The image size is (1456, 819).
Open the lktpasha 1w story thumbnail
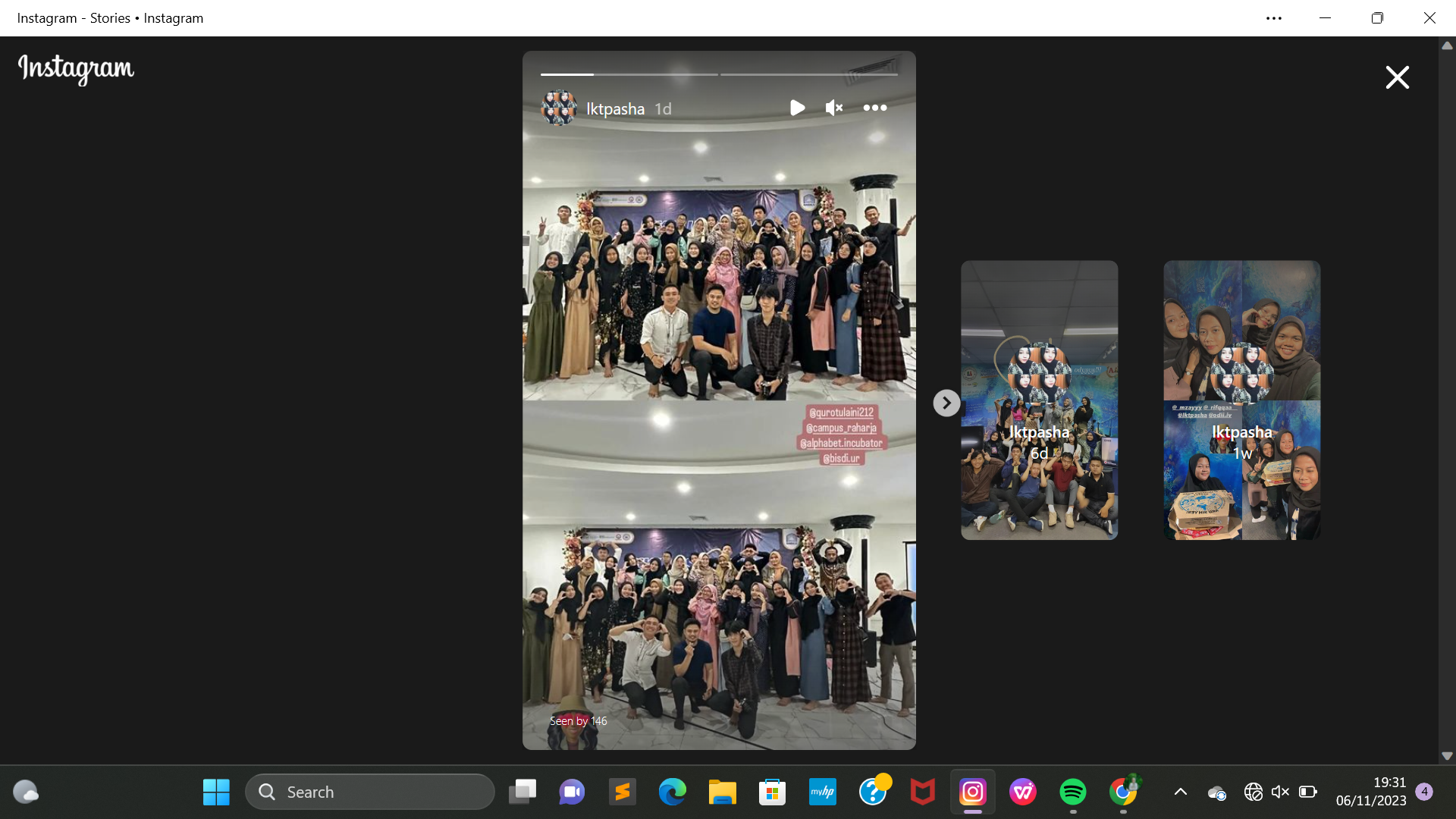click(1241, 400)
